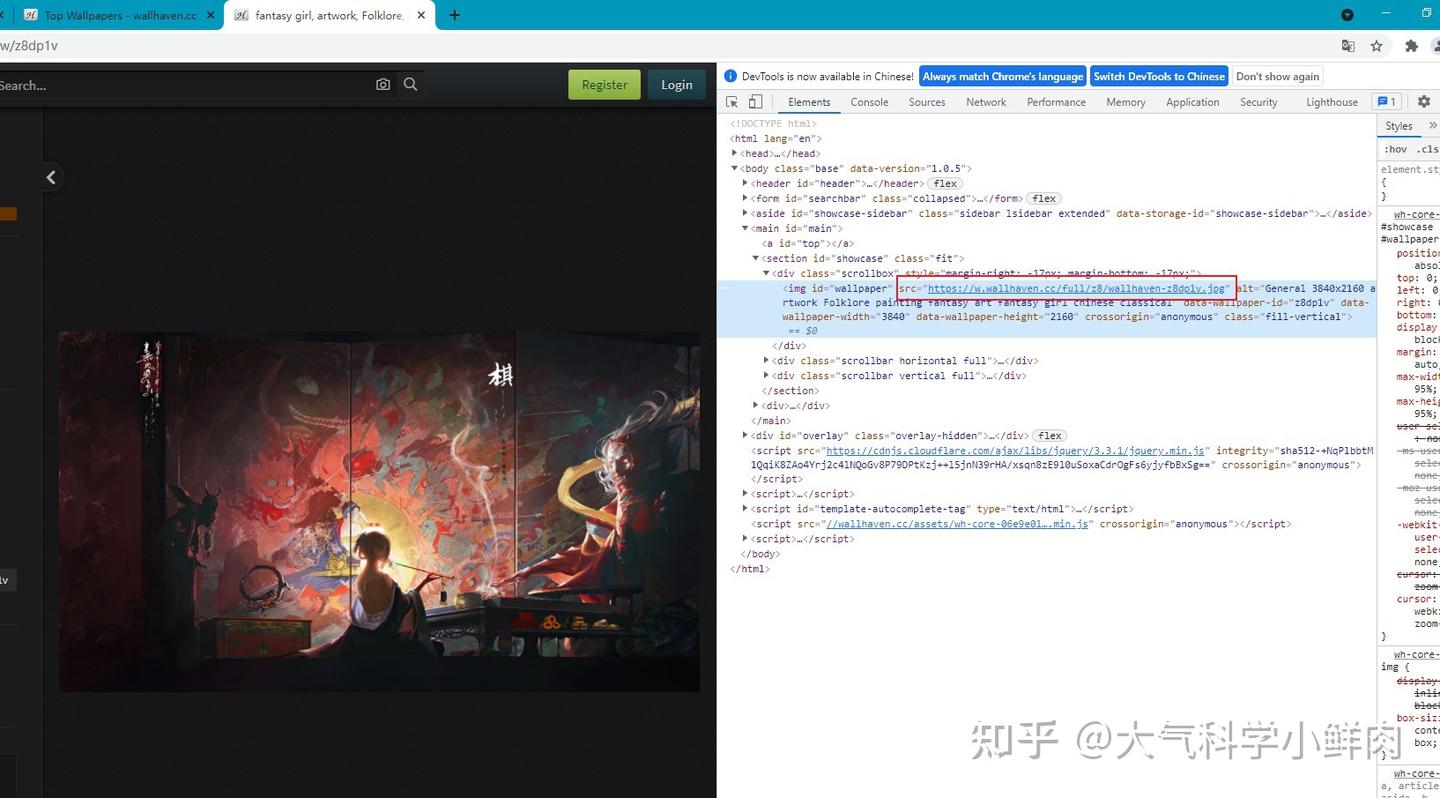The height and width of the screenshot is (798, 1440).
Task: Open the browser extensions puzzle icon
Action: pyautogui.click(x=1411, y=46)
